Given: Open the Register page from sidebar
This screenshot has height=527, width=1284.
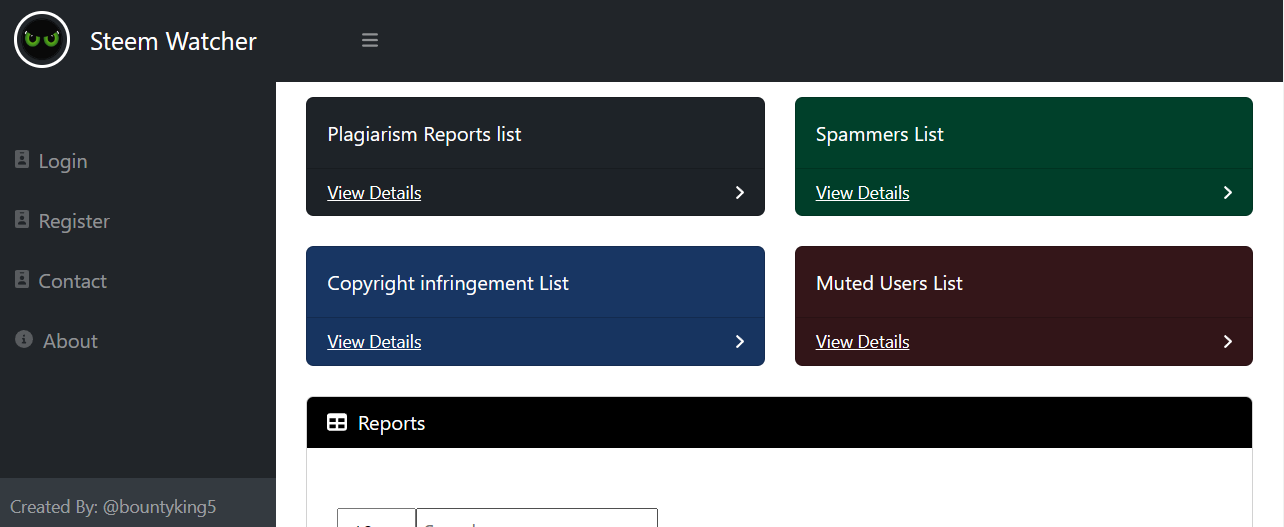Looking at the screenshot, I should [x=74, y=221].
